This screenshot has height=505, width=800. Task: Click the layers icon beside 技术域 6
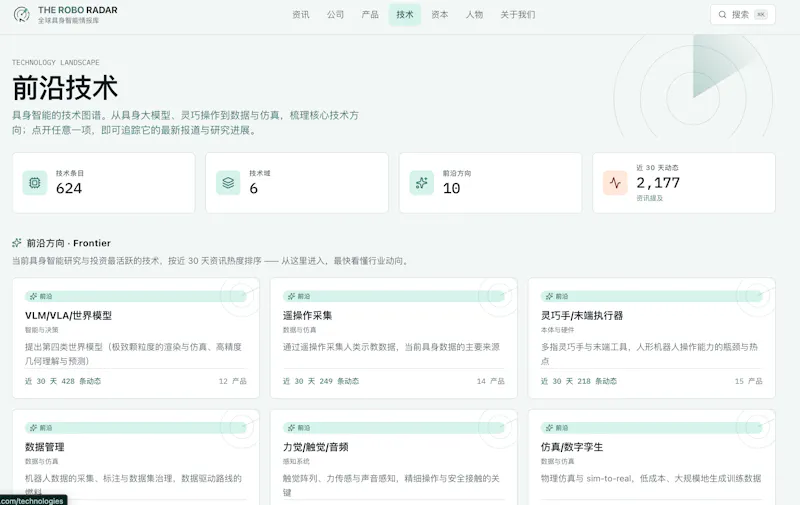pyautogui.click(x=228, y=183)
